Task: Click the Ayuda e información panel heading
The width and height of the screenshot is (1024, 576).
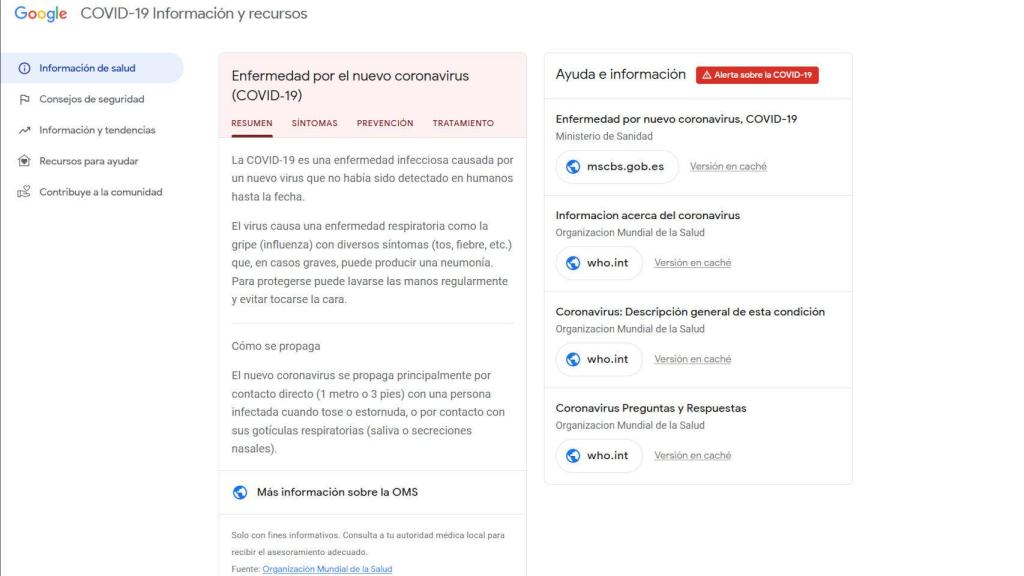Action: pyautogui.click(x=620, y=74)
